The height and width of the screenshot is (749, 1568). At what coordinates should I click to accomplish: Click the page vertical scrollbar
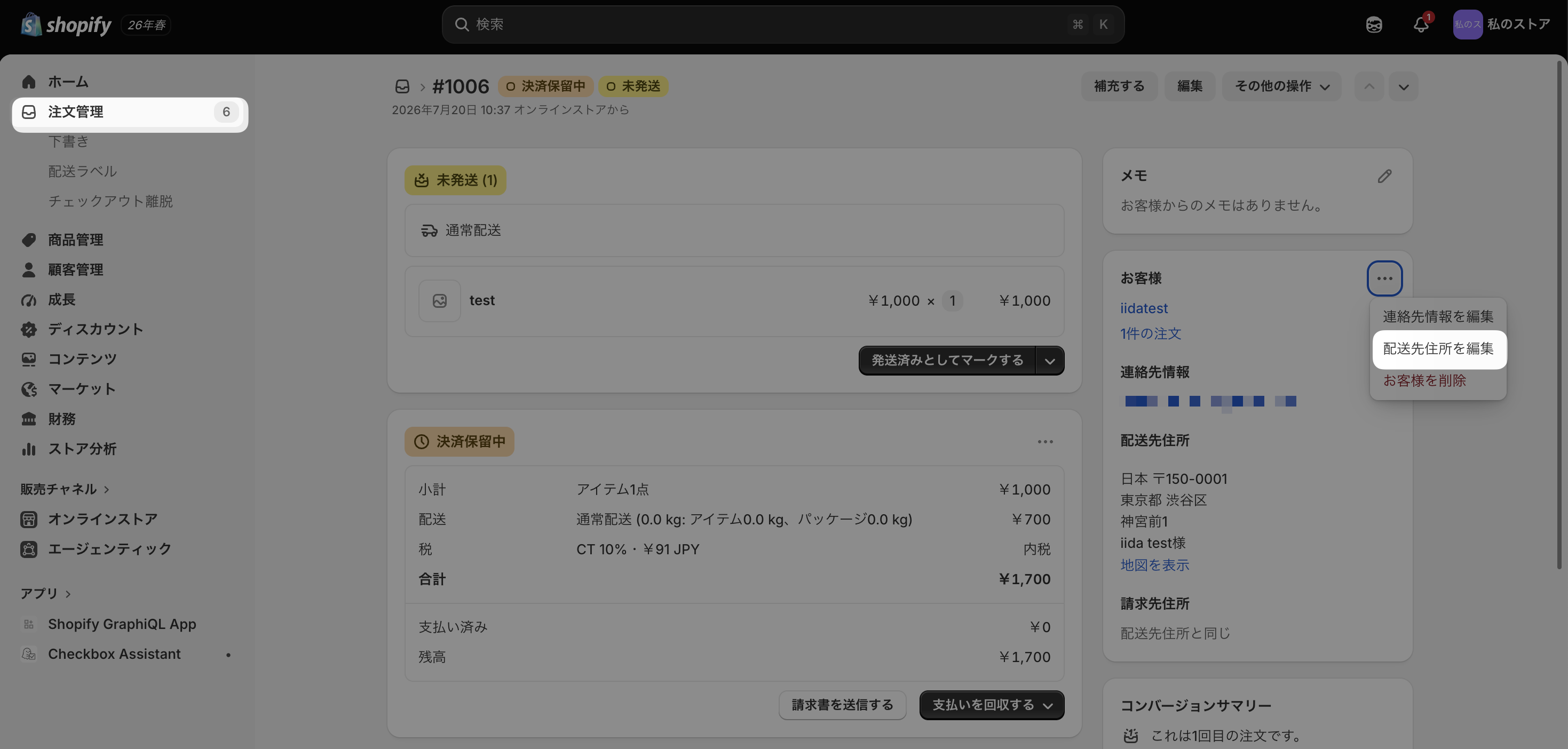[1559, 315]
